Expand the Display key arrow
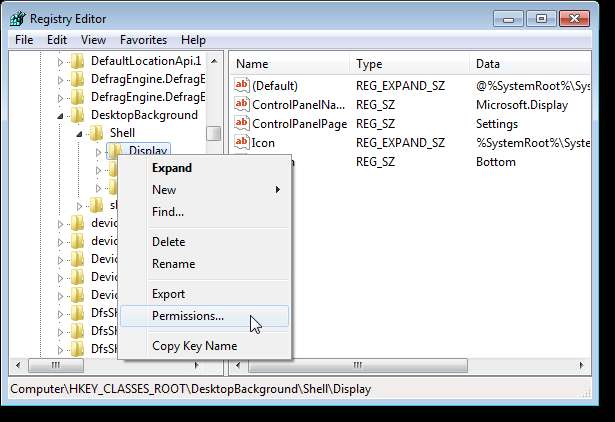Image resolution: width=615 pixels, height=422 pixels. 98,152
